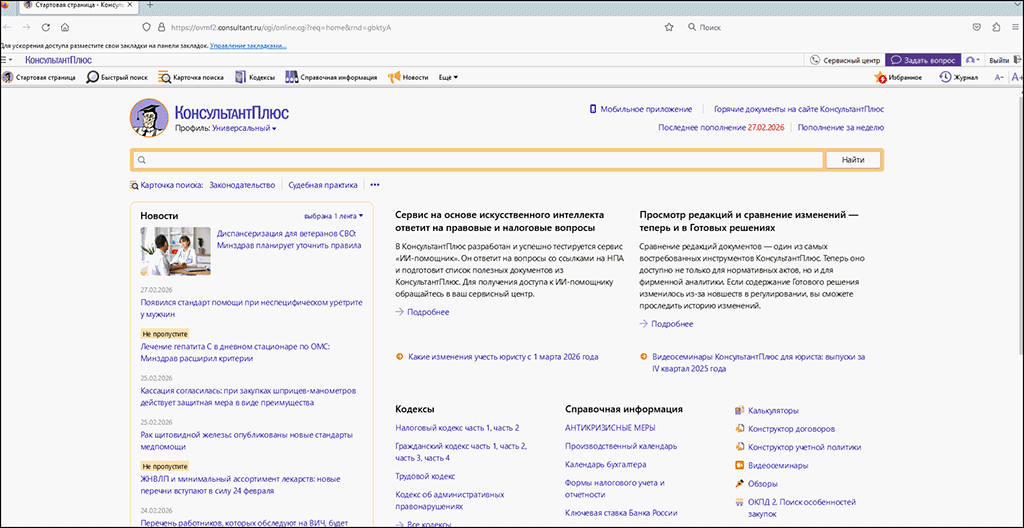Open Карточка поиска in the toolbar
1024x528 pixels.
coord(190,77)
